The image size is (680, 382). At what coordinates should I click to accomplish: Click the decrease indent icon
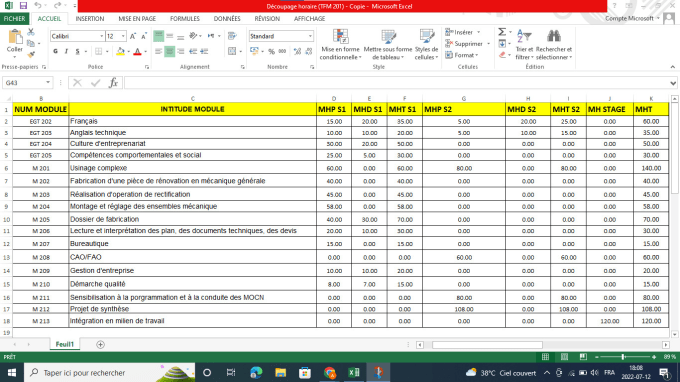click(x=193, y=52)
